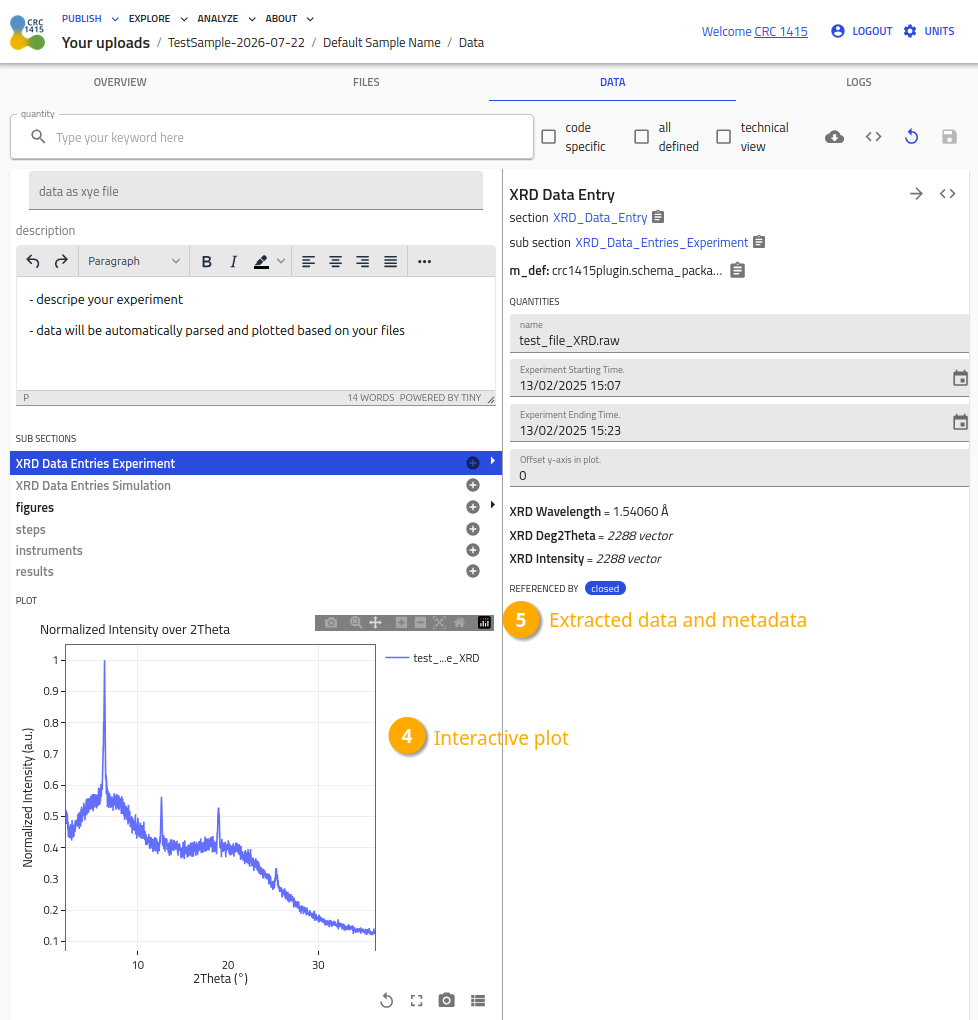
Task: Open the EXPLORE menu dropdown
Action: (158, 19)
